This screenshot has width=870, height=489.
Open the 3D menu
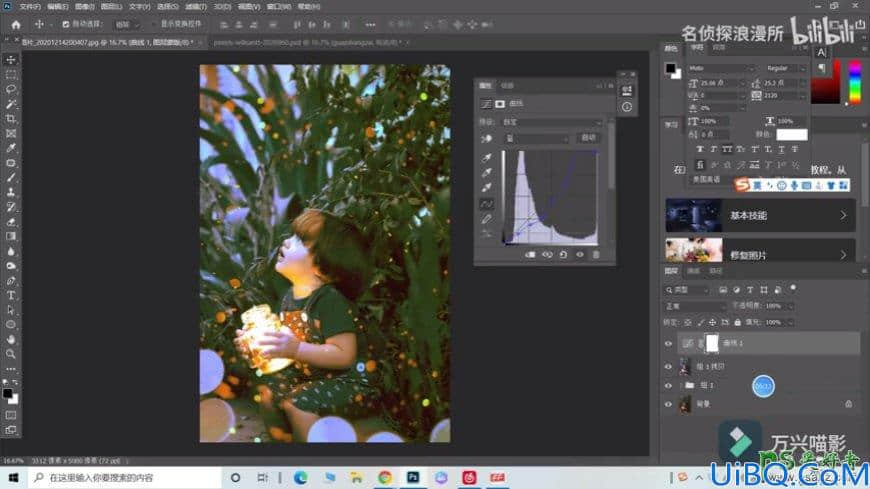tap(222, 7)
